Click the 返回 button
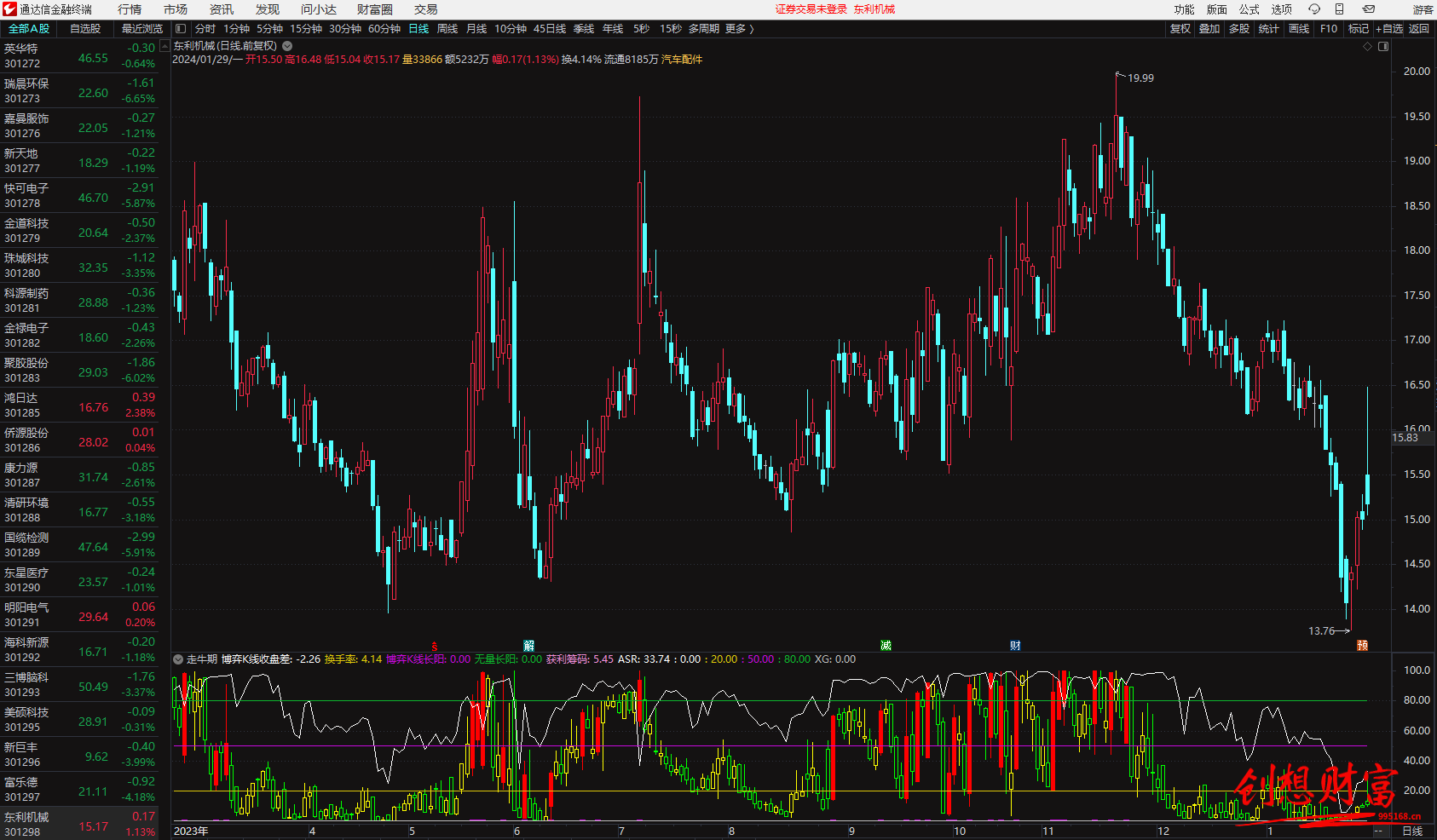This screenshot has height=840, width=1437. pos(1419,29)
